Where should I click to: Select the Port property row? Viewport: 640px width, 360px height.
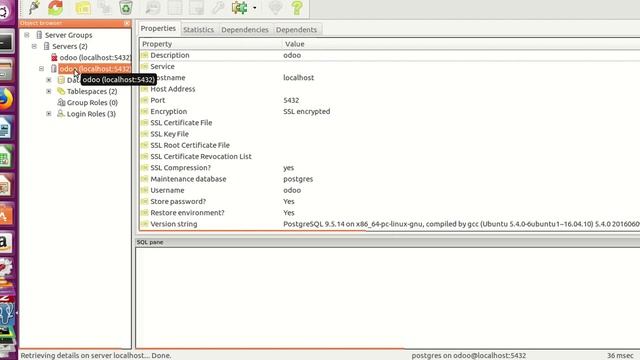[390, 100]
